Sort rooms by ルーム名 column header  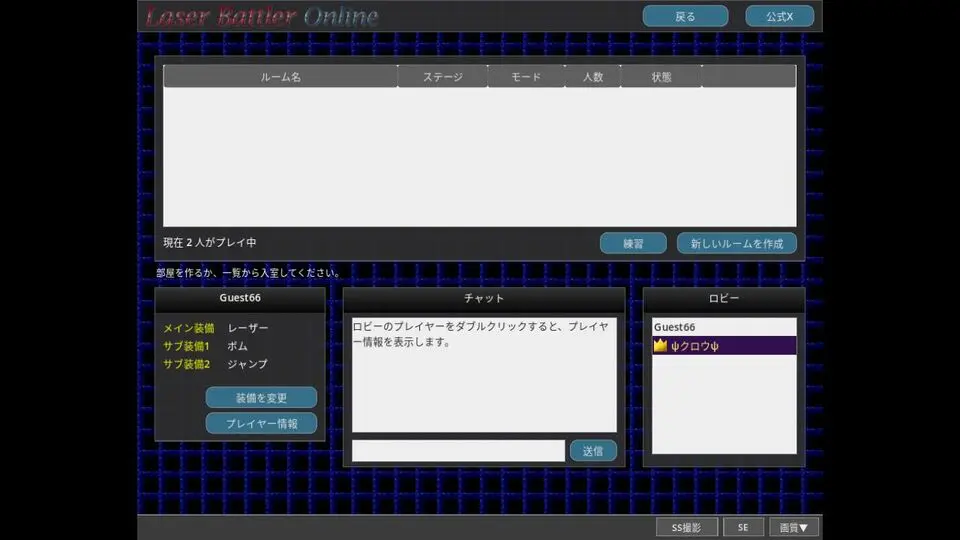pos(280,77)
